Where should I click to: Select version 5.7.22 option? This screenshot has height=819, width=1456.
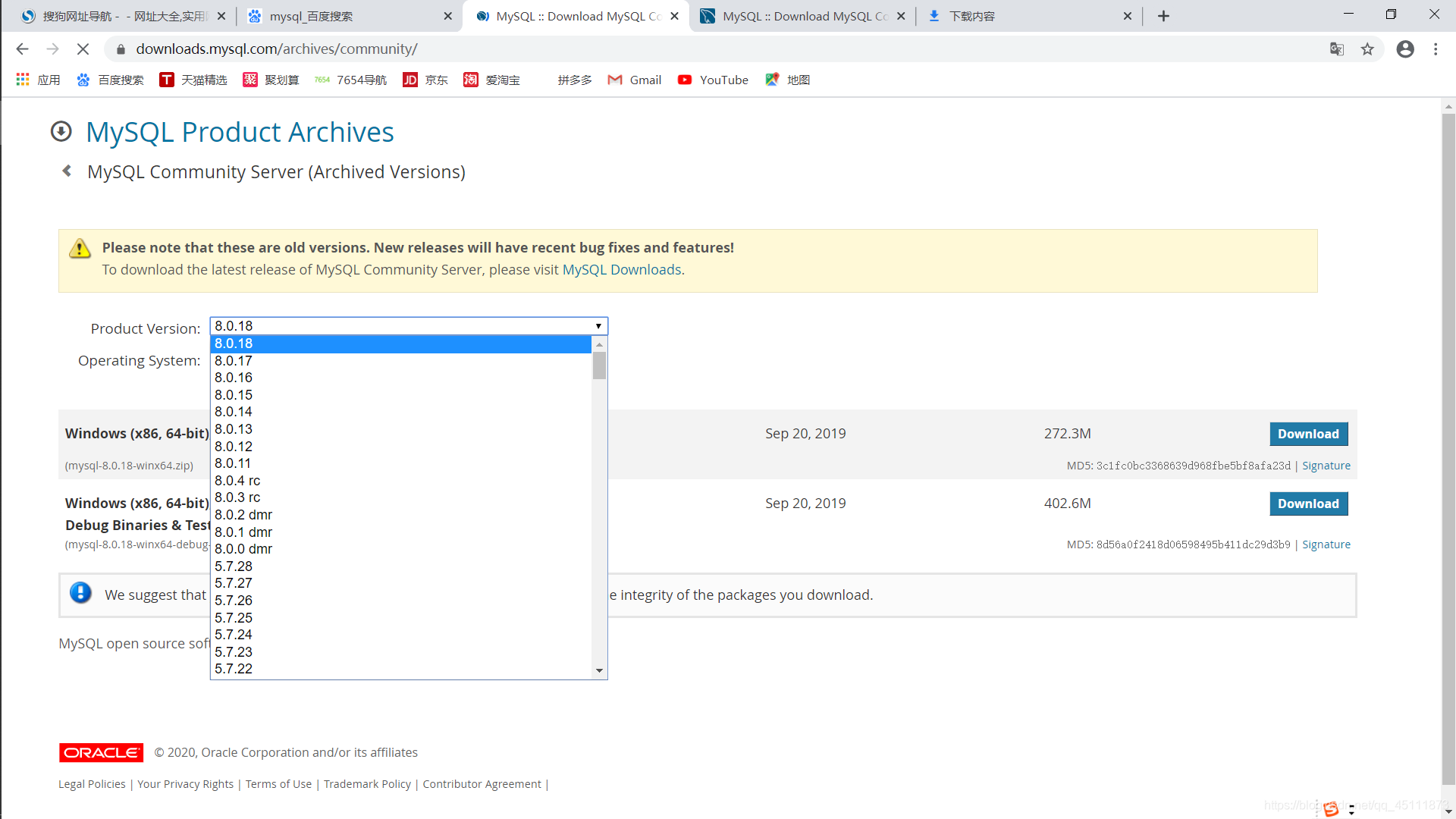[x=400, y=669]
